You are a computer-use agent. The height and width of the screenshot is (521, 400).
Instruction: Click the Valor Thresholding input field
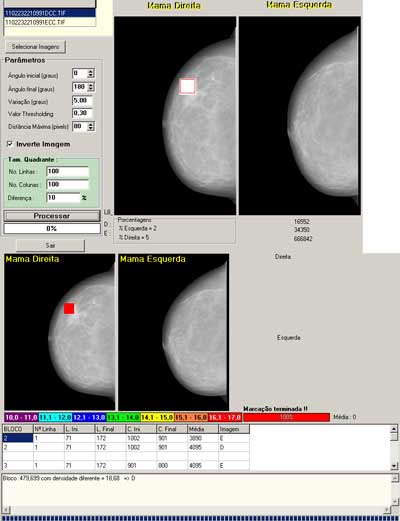(82, 113)
